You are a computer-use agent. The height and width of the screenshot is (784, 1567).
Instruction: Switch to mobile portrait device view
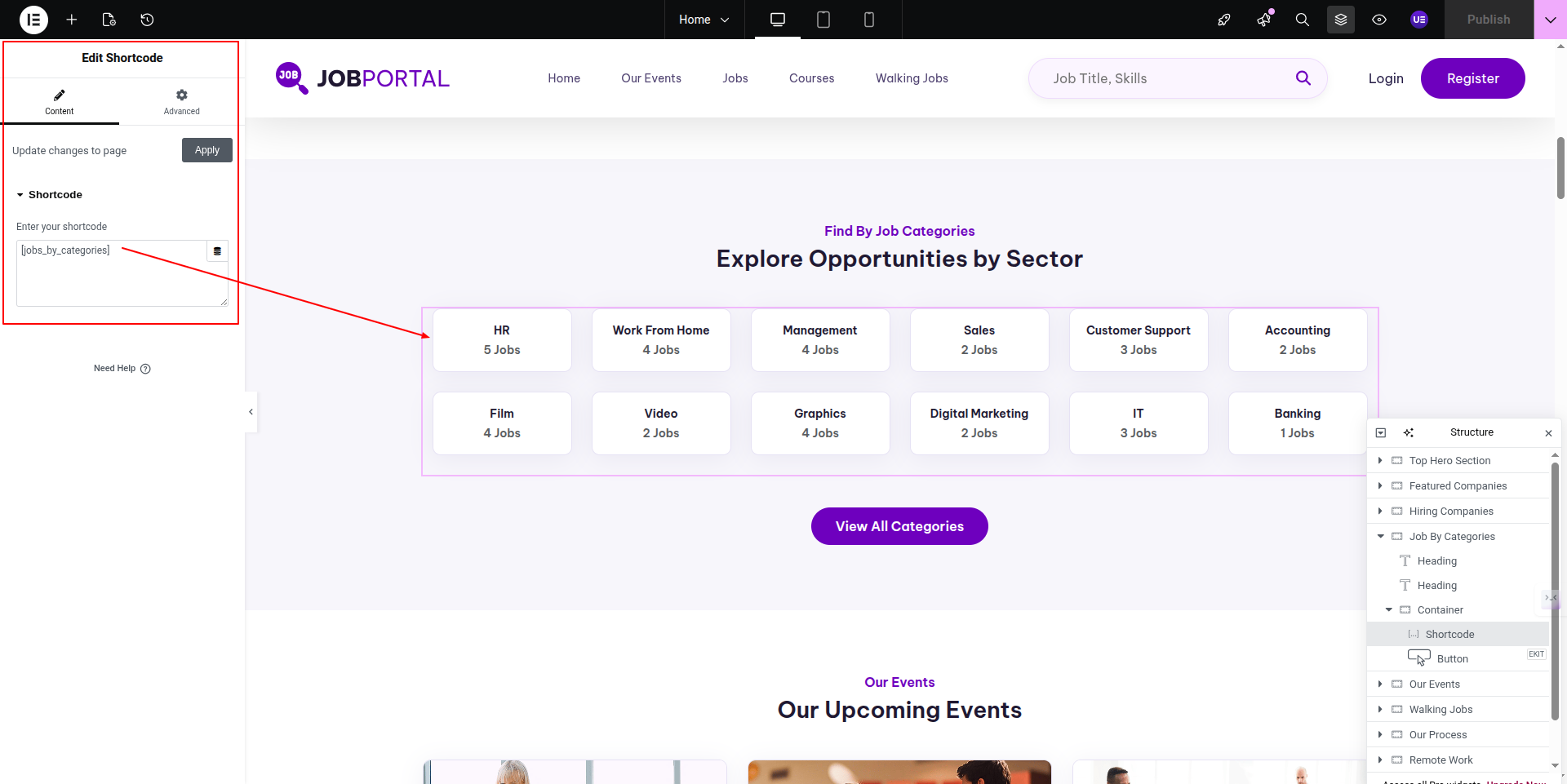click(868, 20)
